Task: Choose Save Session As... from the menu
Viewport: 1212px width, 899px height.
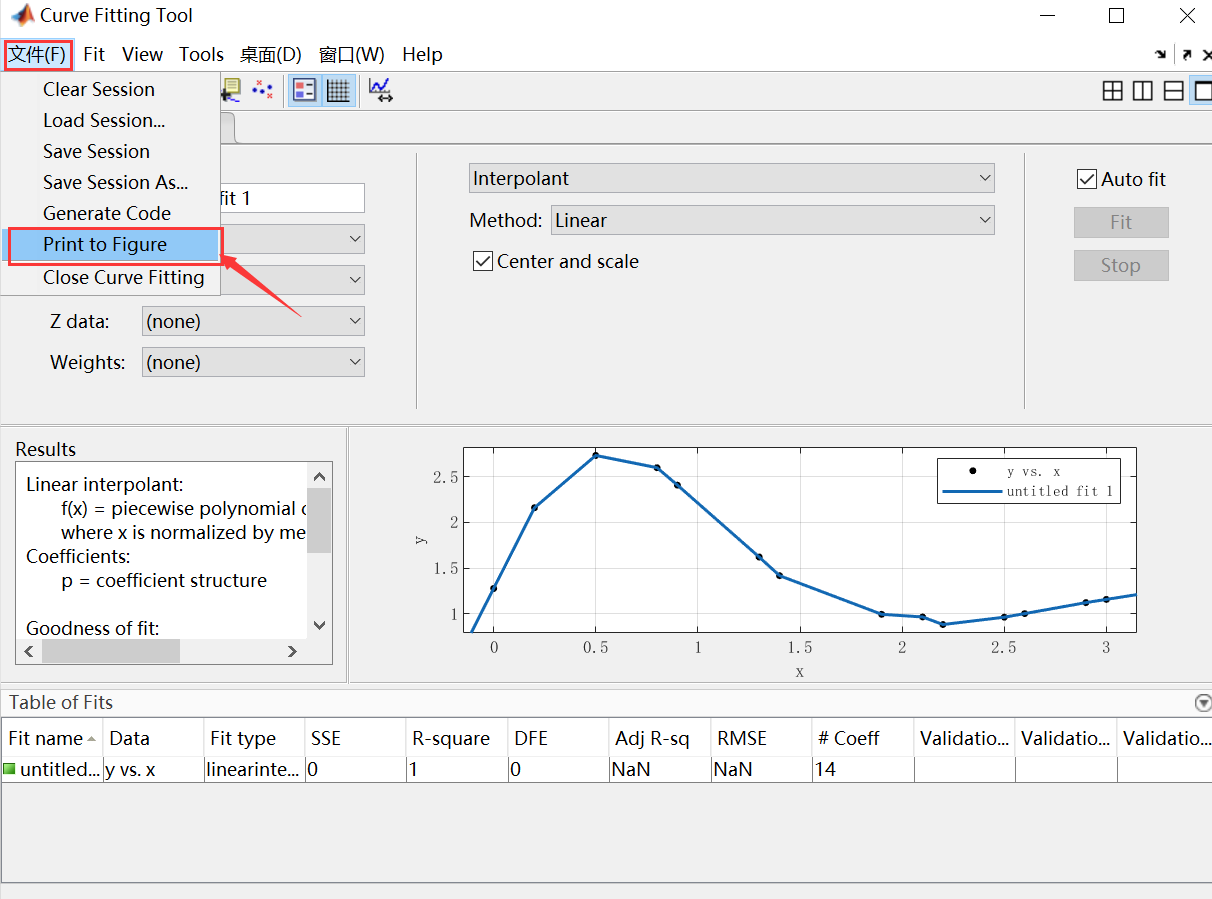Action: [110, 182]
